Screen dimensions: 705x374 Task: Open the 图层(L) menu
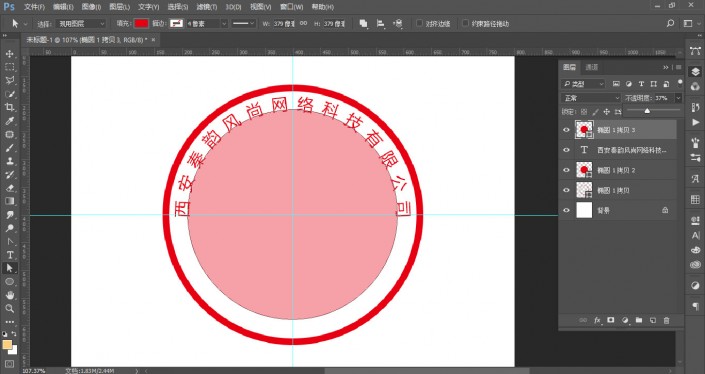(x=120, y=7)
